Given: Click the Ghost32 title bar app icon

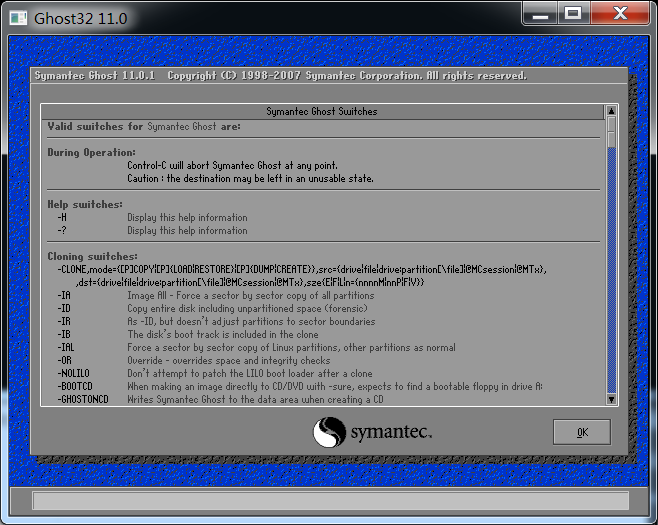Looking at the screenshot, I should (x=17, y=17).
